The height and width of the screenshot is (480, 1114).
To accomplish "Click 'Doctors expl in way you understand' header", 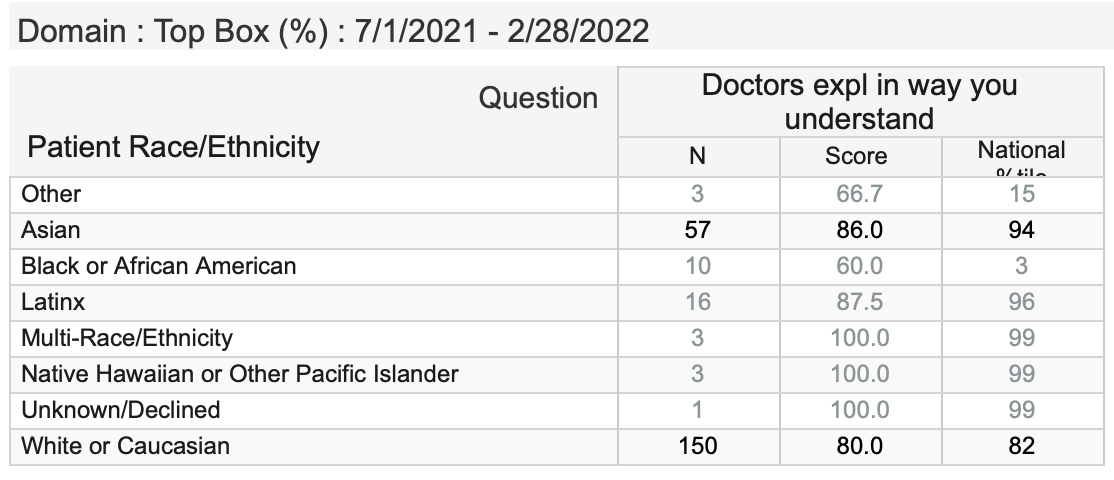I will [x=859, y=101].
